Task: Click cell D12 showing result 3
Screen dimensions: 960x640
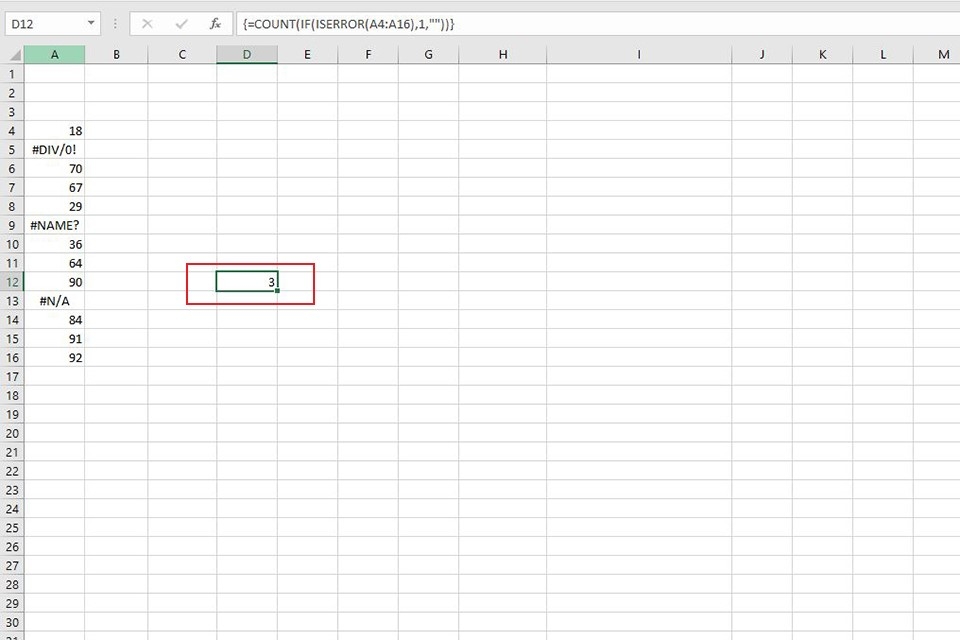Action: (247, 282)
